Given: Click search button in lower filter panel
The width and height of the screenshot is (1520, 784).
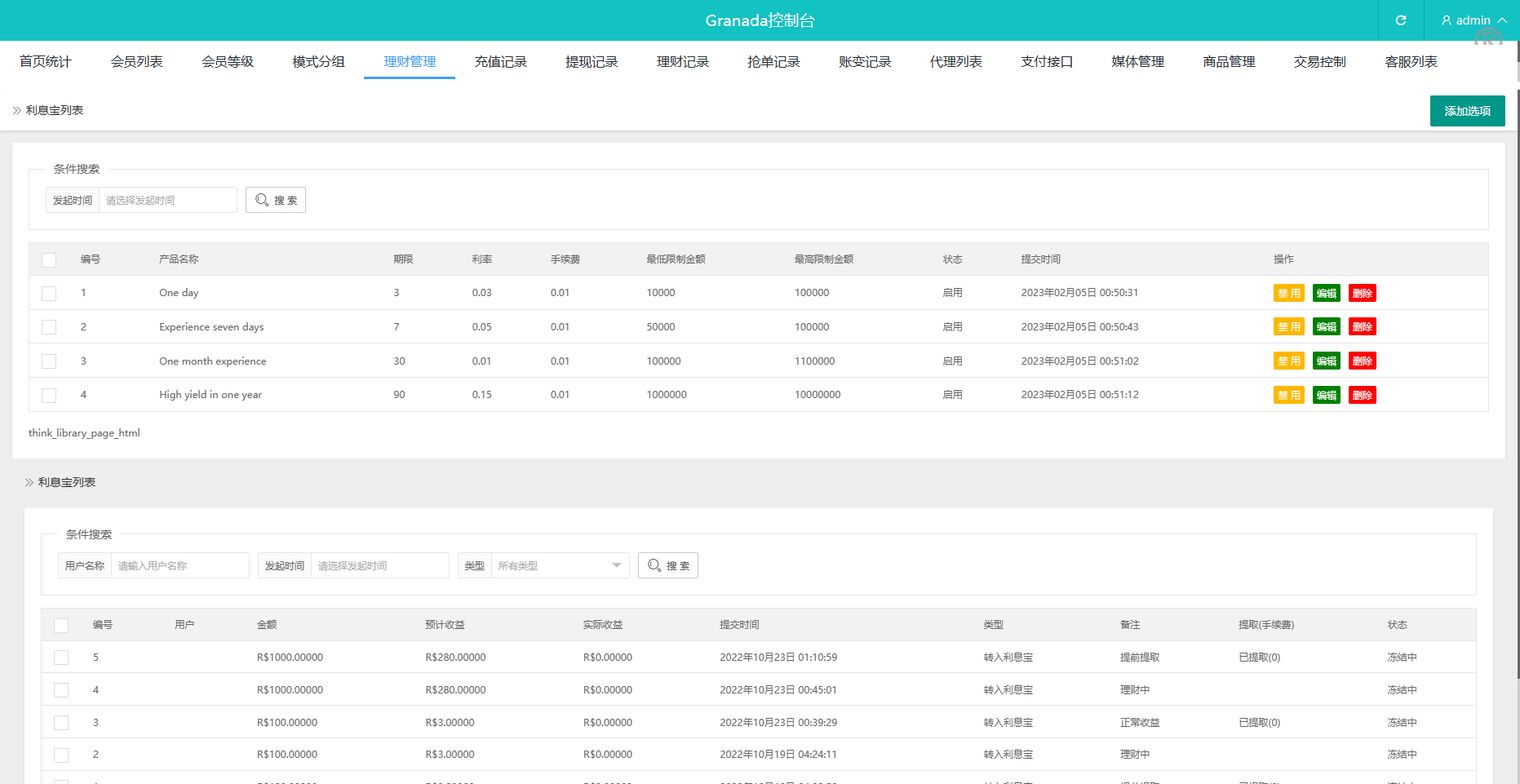Looking at the screenshot, I should 667,565.
